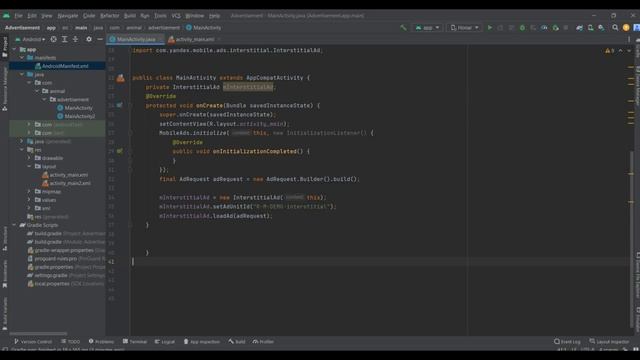The width and height of the screenshot is (640, 360).
Task: Hide the Project panel with minus icon
Action: pyautogui.click(x=100, y=39)
